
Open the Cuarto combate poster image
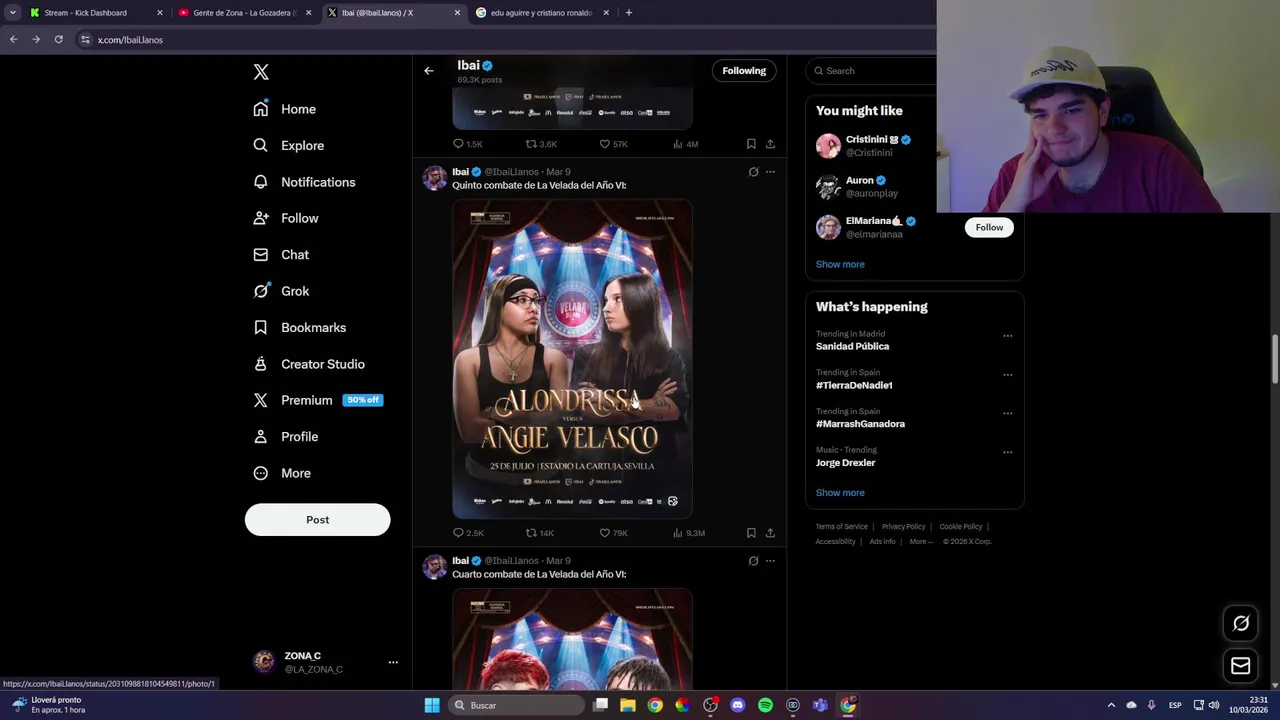click(x=572, y=639)
